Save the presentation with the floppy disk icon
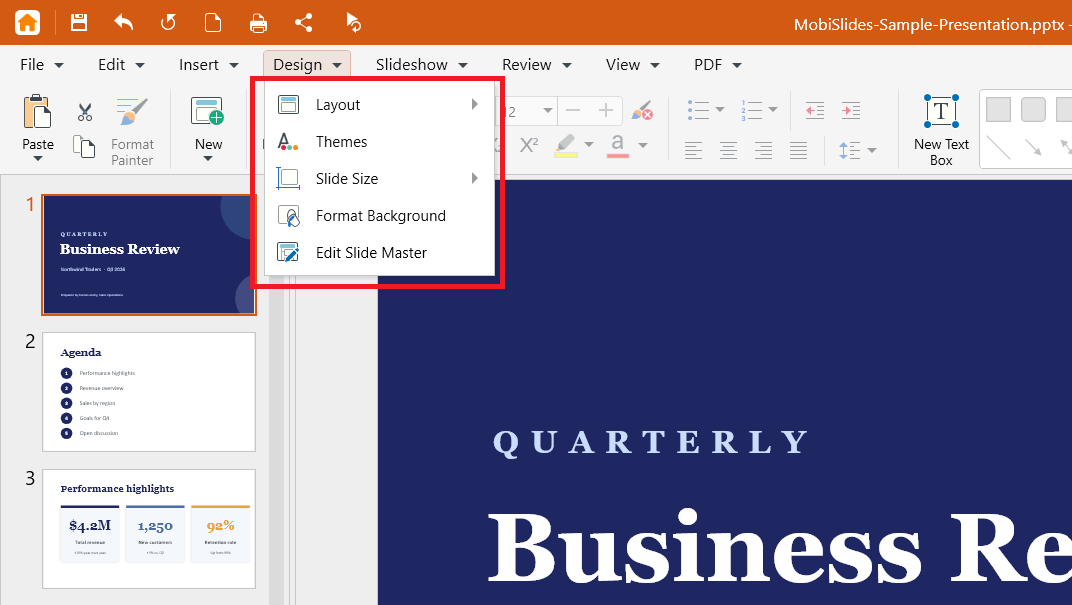This screenshot has width=1072, height=605. click(x=79, y=23)
